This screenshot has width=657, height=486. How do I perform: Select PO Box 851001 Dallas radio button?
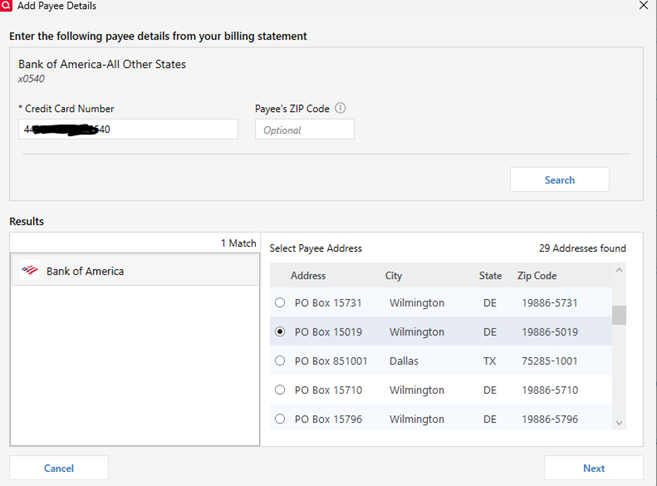280,361
